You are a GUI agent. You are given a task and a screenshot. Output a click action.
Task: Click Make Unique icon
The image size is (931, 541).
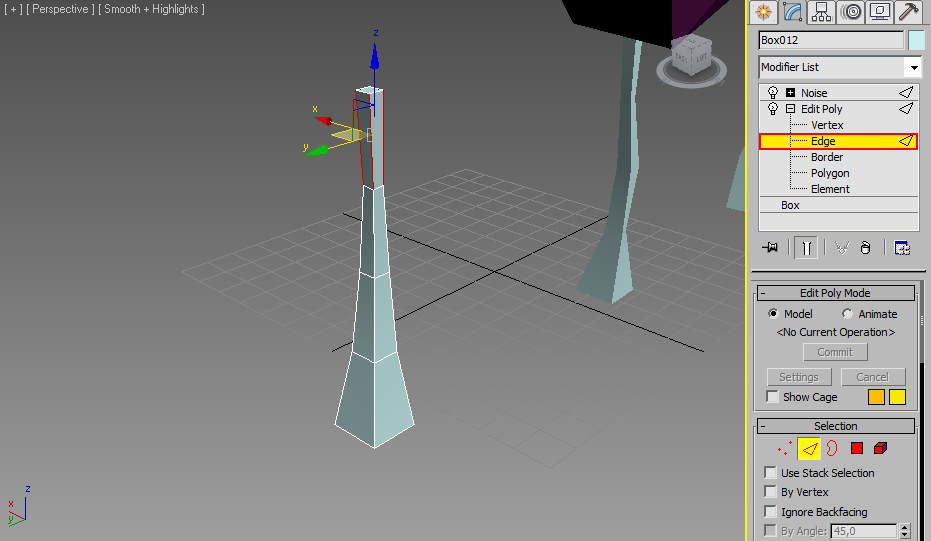[x=842, y=248]
